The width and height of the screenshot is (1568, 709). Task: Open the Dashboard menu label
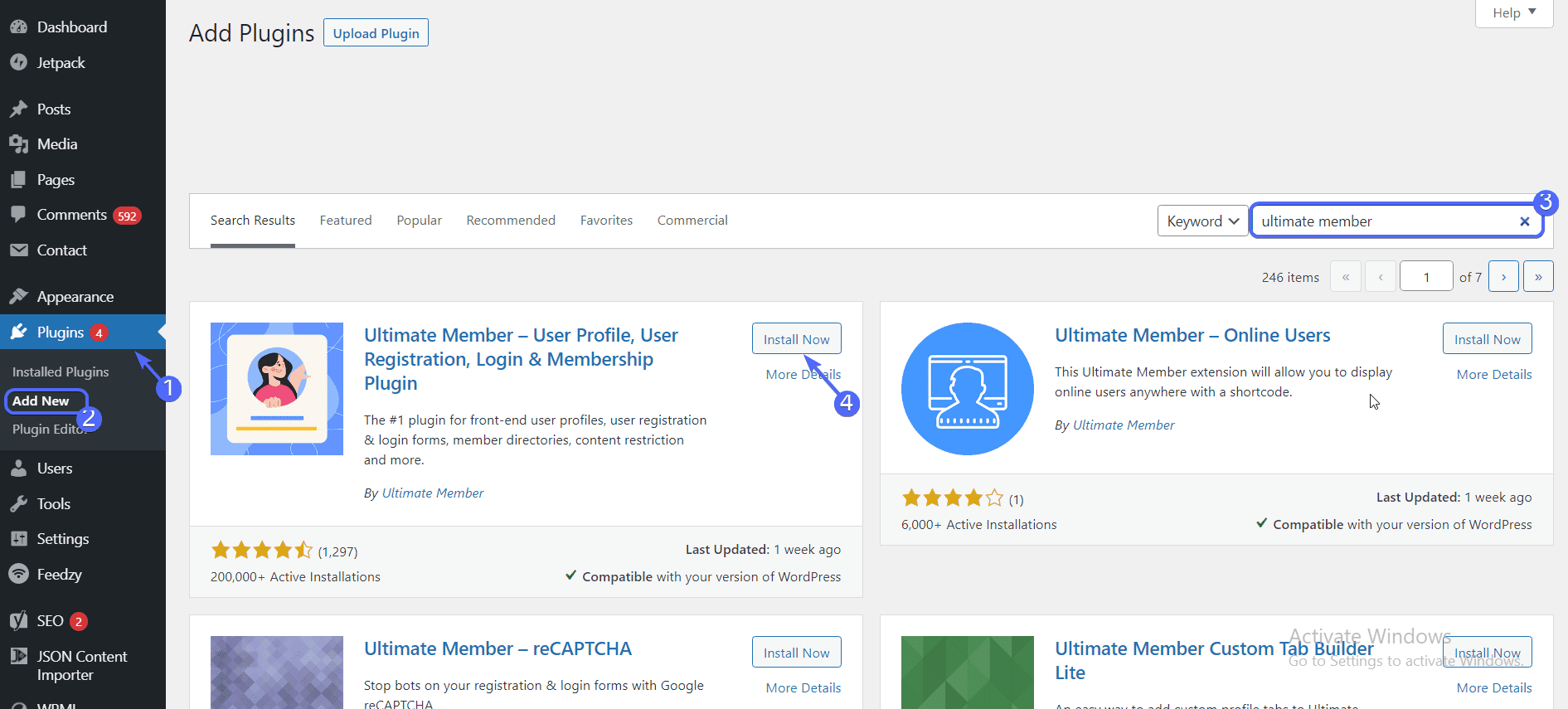[72, 27]
